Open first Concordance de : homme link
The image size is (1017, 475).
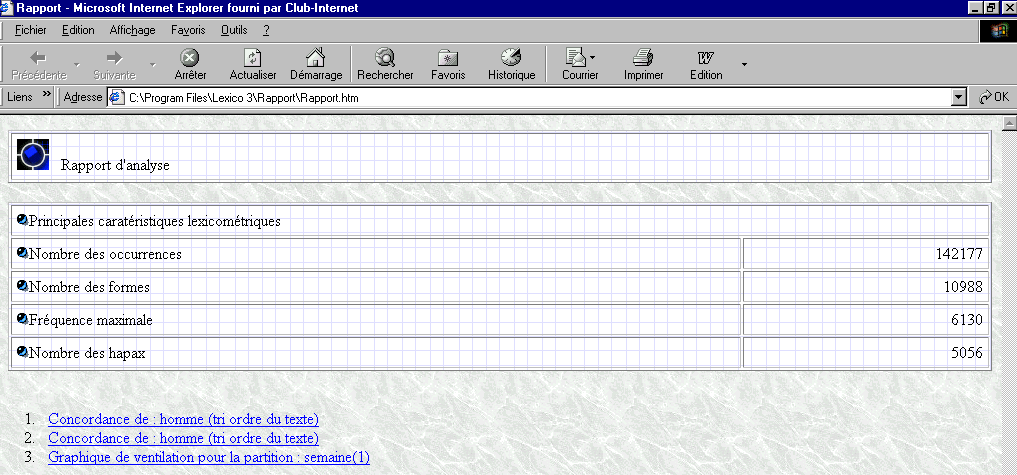tap(183, 419)
